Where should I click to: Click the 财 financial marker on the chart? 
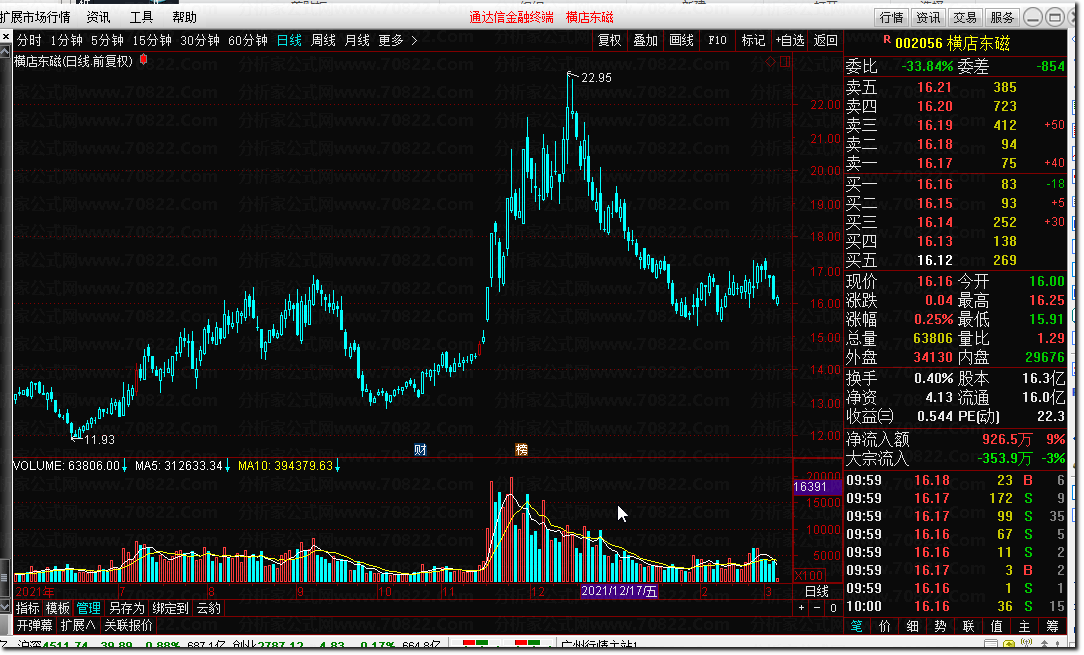(x=420, y=450)
